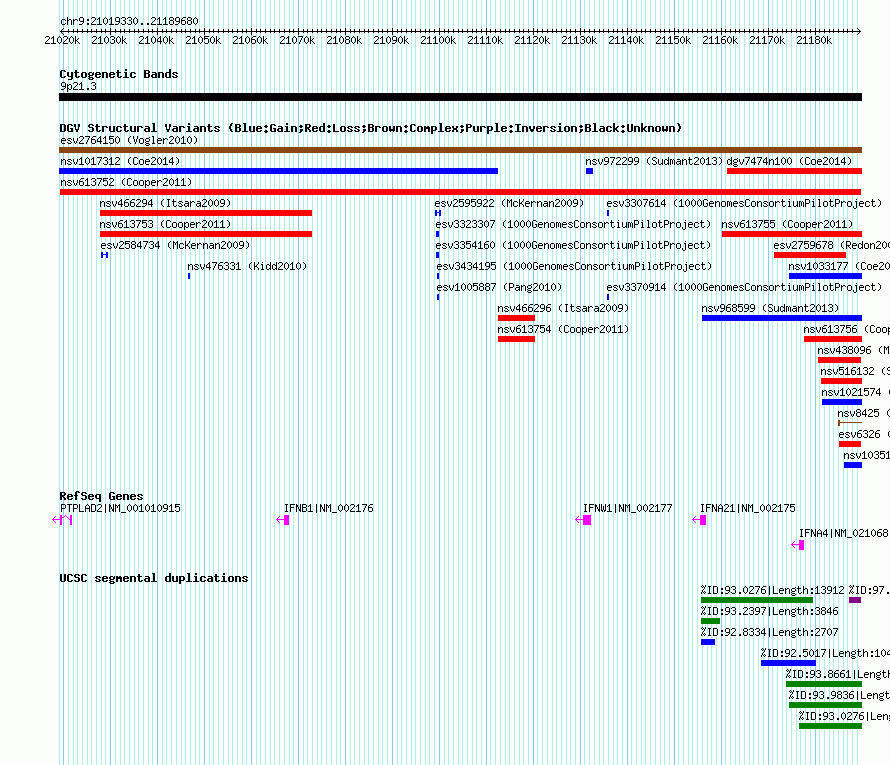Click the thin brown nsv8425 variant line

850,423
